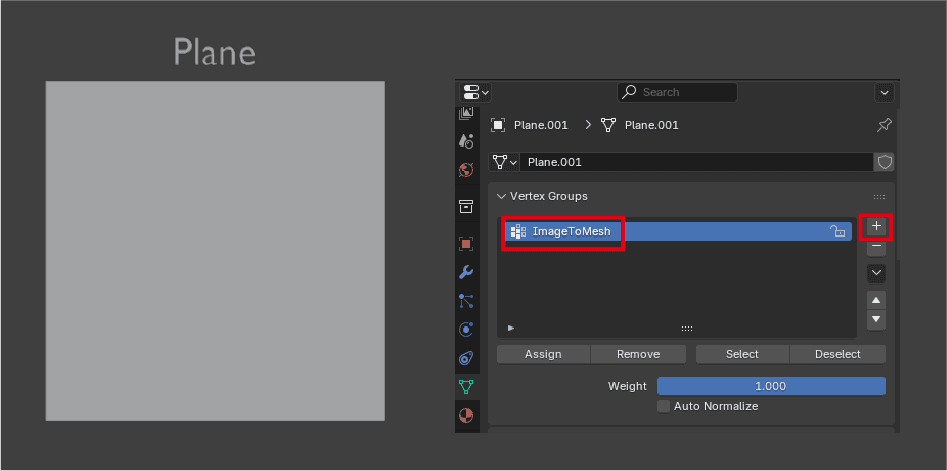Click the Weight slider
Viewport: 947px width, 471px height.
point(770,386)
